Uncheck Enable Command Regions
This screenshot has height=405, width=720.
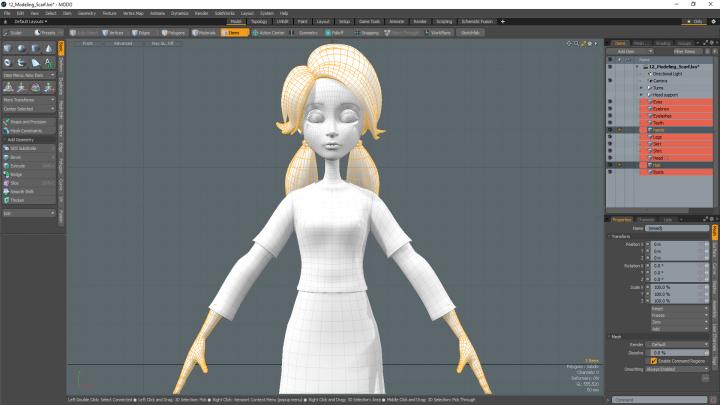tap(654, 360)
